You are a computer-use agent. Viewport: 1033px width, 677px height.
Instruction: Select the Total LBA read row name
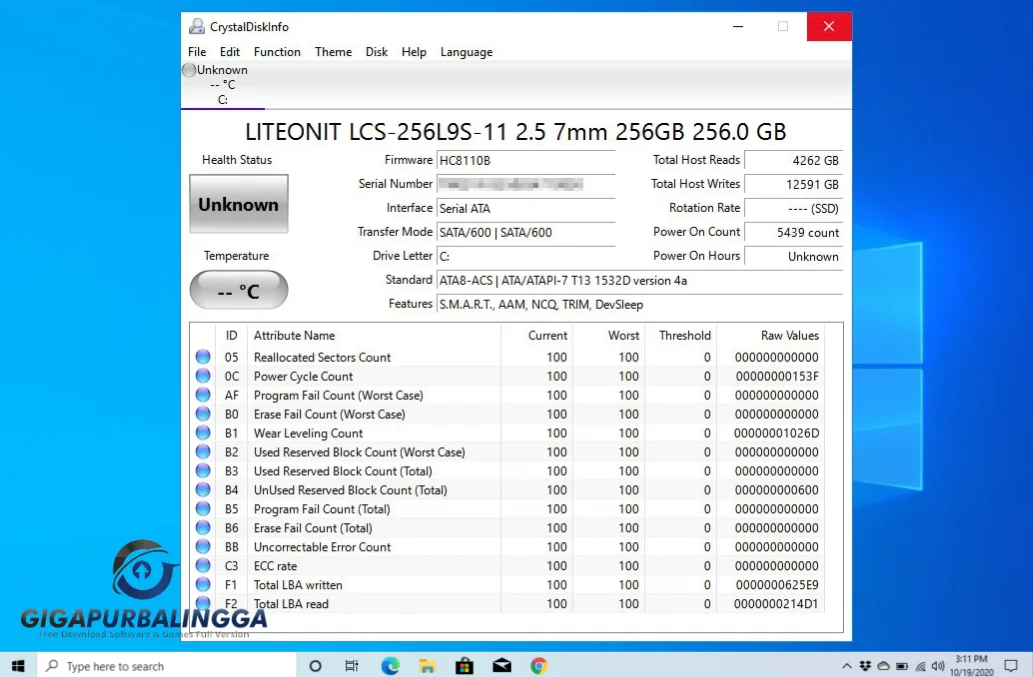(x=291, y=603)
